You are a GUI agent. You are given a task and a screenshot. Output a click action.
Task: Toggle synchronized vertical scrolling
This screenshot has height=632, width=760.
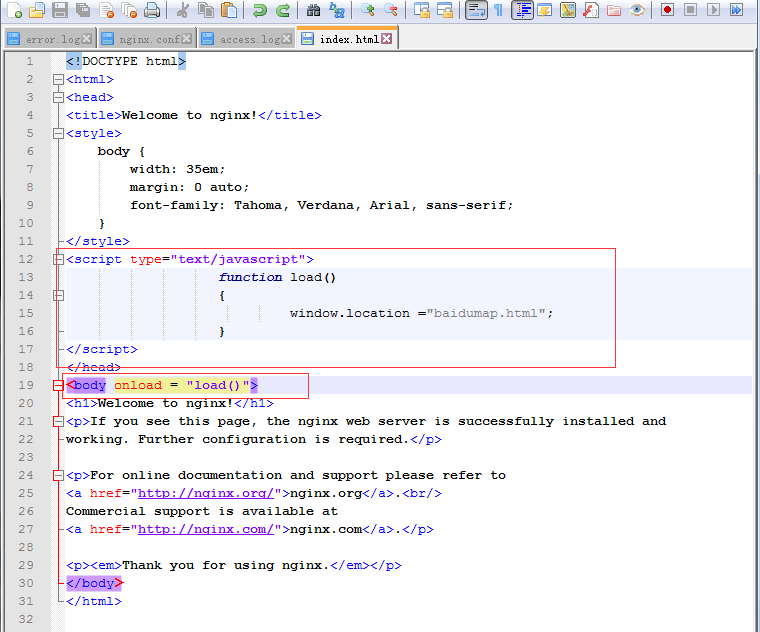click(x=422, y=10)
